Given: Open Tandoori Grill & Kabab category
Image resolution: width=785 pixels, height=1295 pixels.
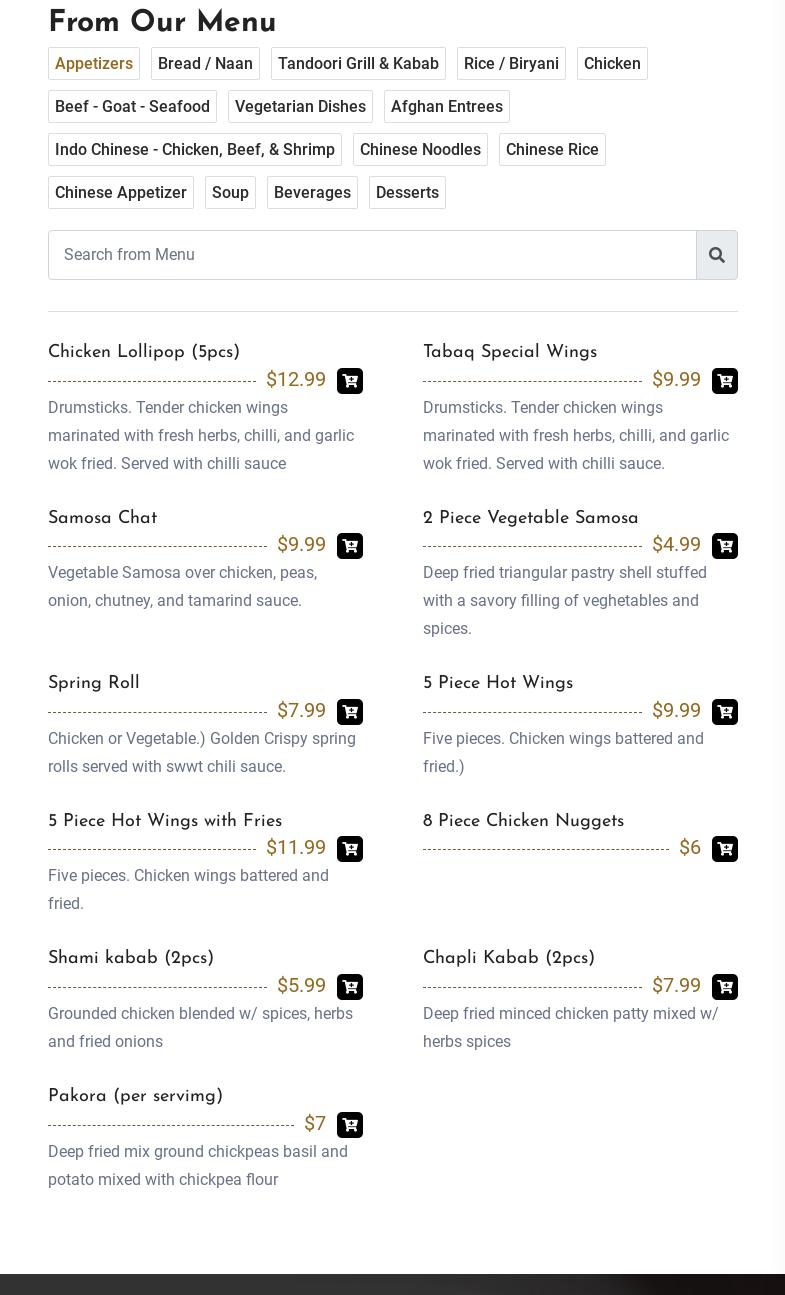Looking at the screenshot, I should pos(358,64).
